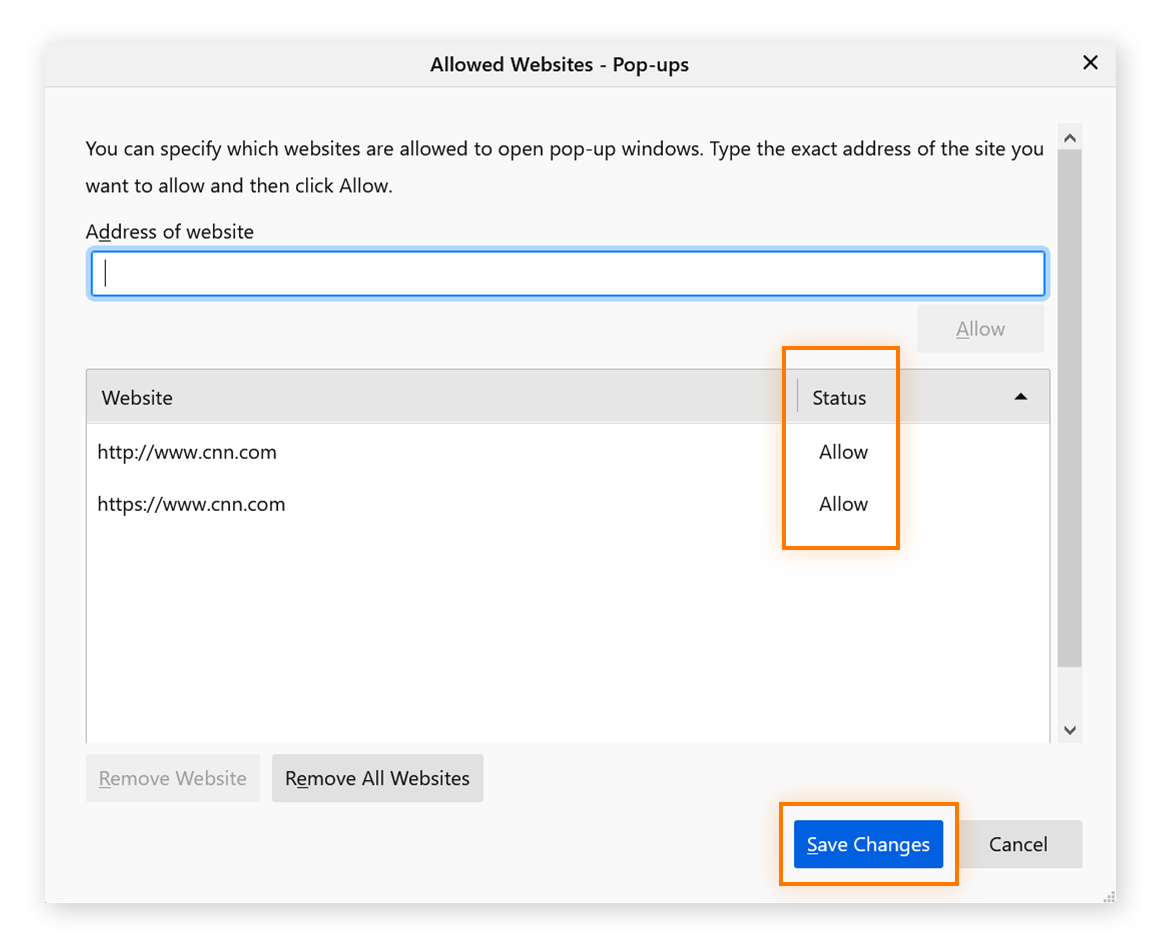Click the disabled Allow button
This screenshot has width=1163, height=946.
(x=979, y=328)
